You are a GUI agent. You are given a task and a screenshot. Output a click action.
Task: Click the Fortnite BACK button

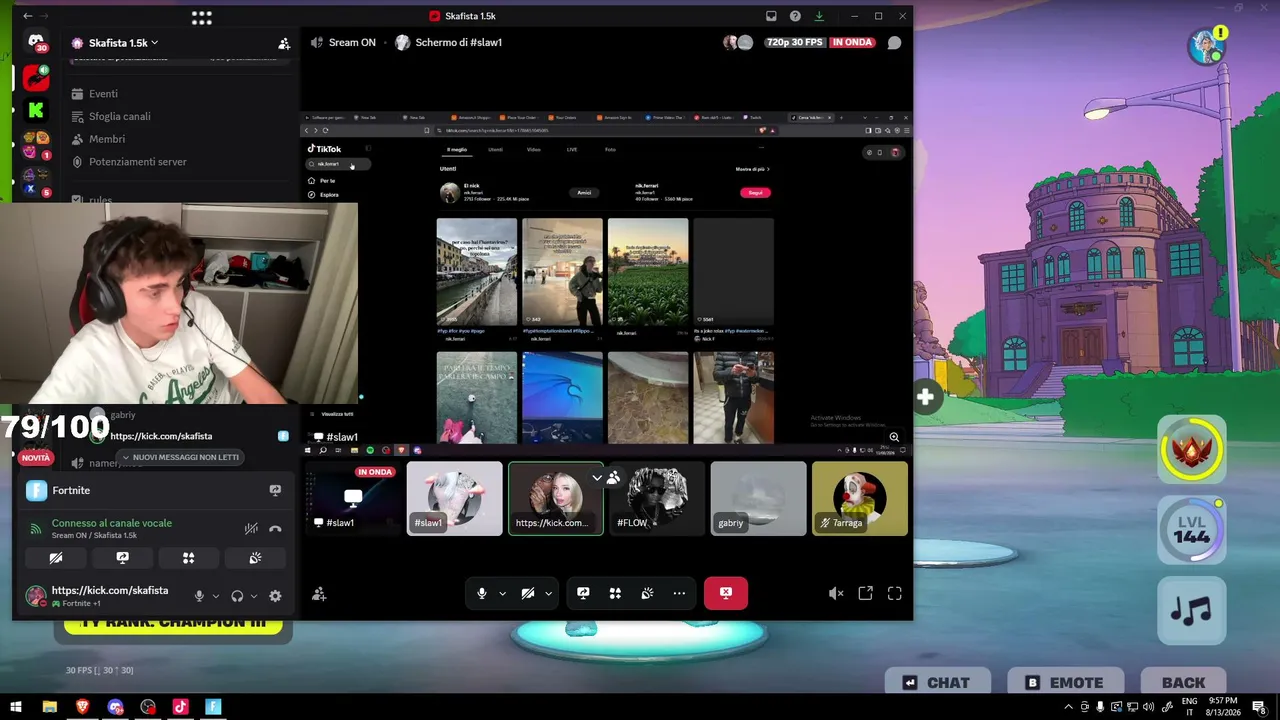(1183, 683)
